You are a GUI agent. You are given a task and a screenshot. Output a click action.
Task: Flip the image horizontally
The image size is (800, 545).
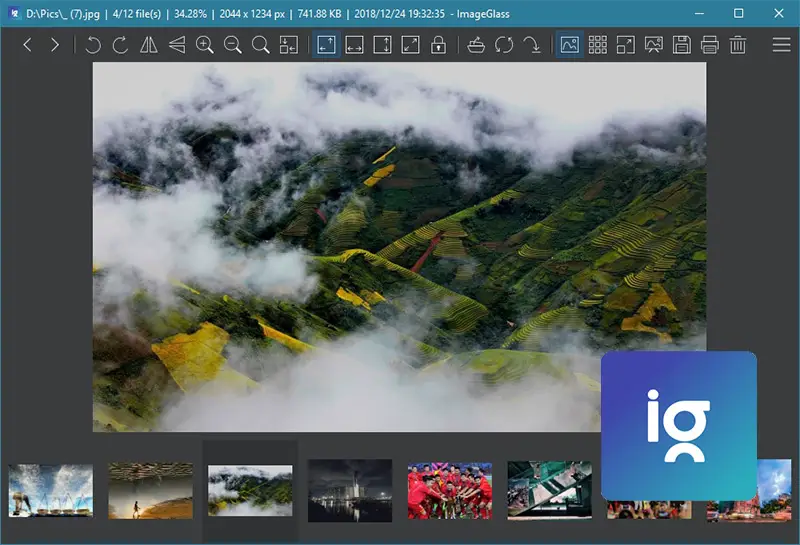(148, 45)
